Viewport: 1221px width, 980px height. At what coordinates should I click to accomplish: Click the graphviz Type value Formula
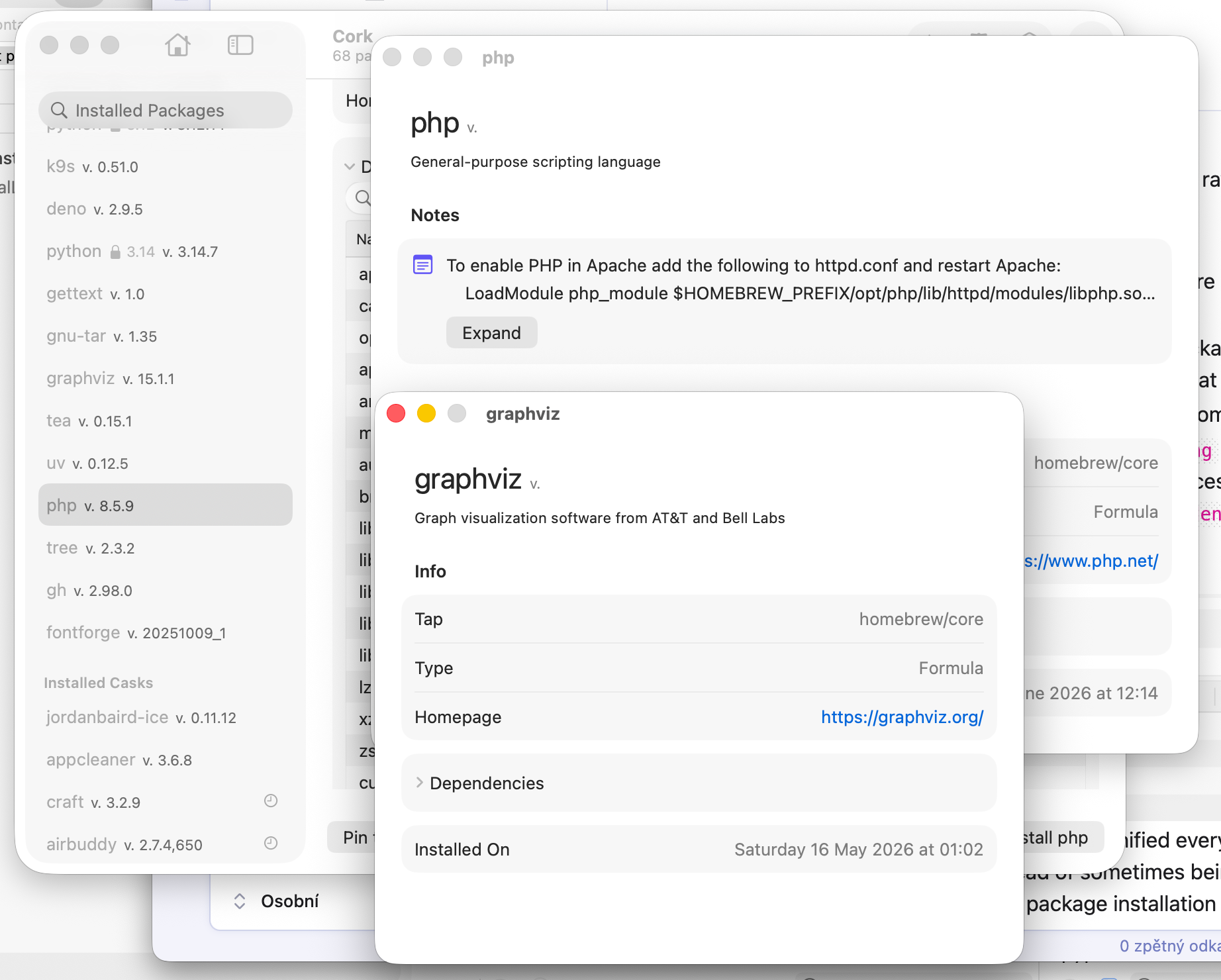coord(951,667)
